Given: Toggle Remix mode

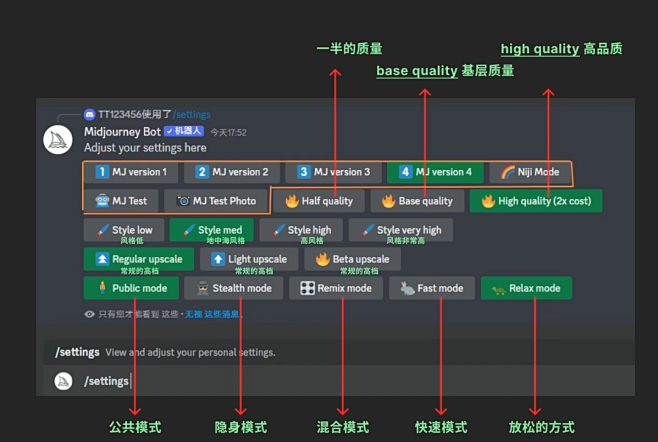Looking at the screenshot, I should tap(336, 288).
